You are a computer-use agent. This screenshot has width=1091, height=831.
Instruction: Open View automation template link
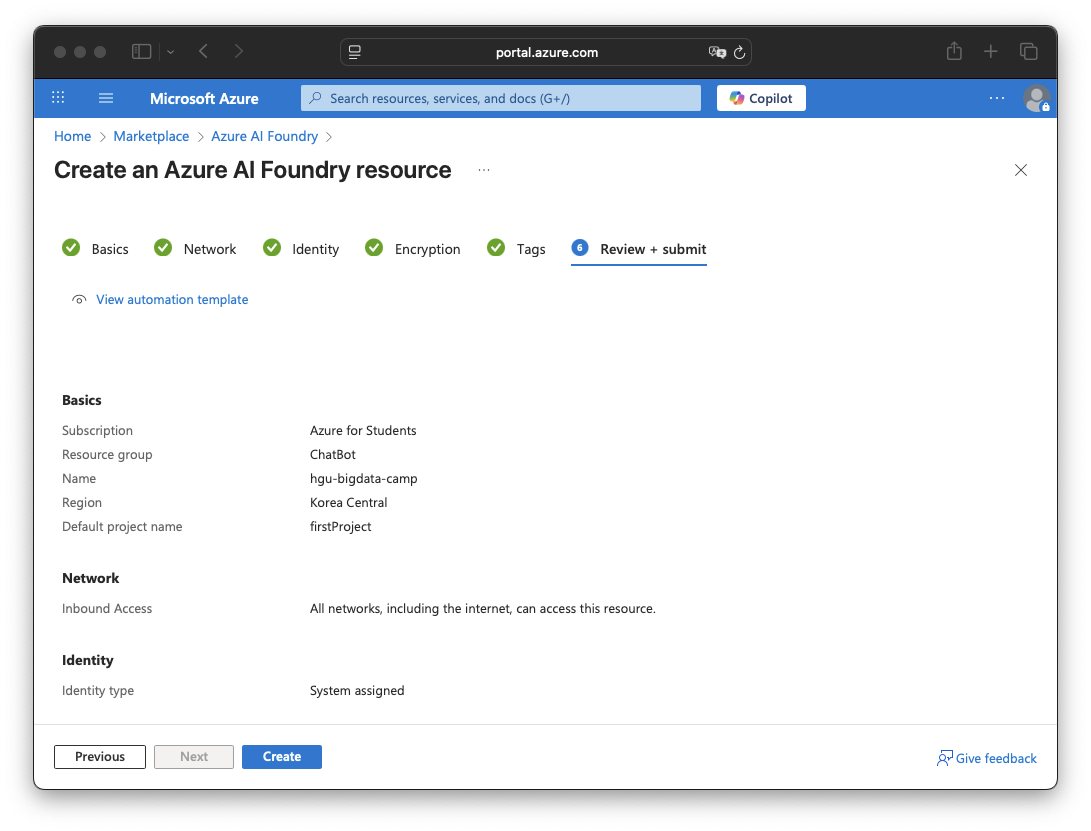[x=172, y=299]
